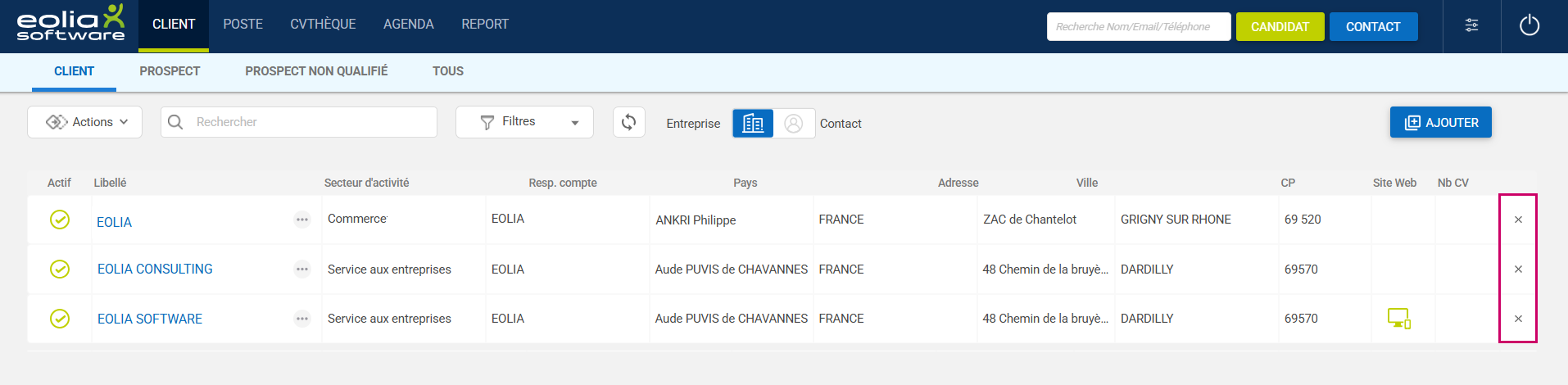
Task: Switch to the PROSPECT tab
Action: 170,71
